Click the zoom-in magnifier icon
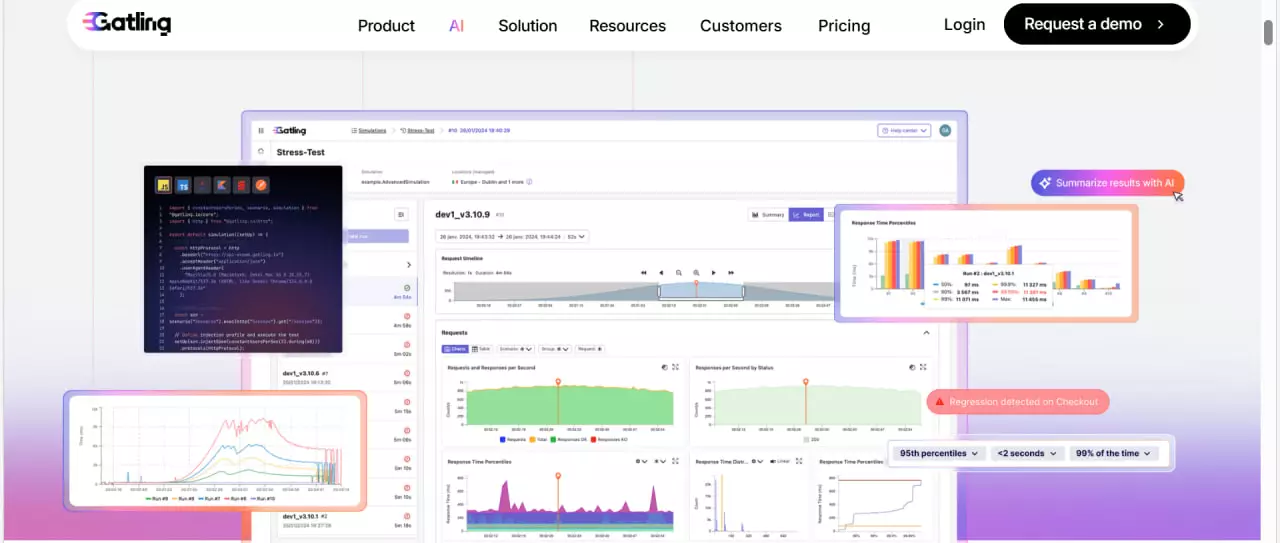 pos(696,272)
